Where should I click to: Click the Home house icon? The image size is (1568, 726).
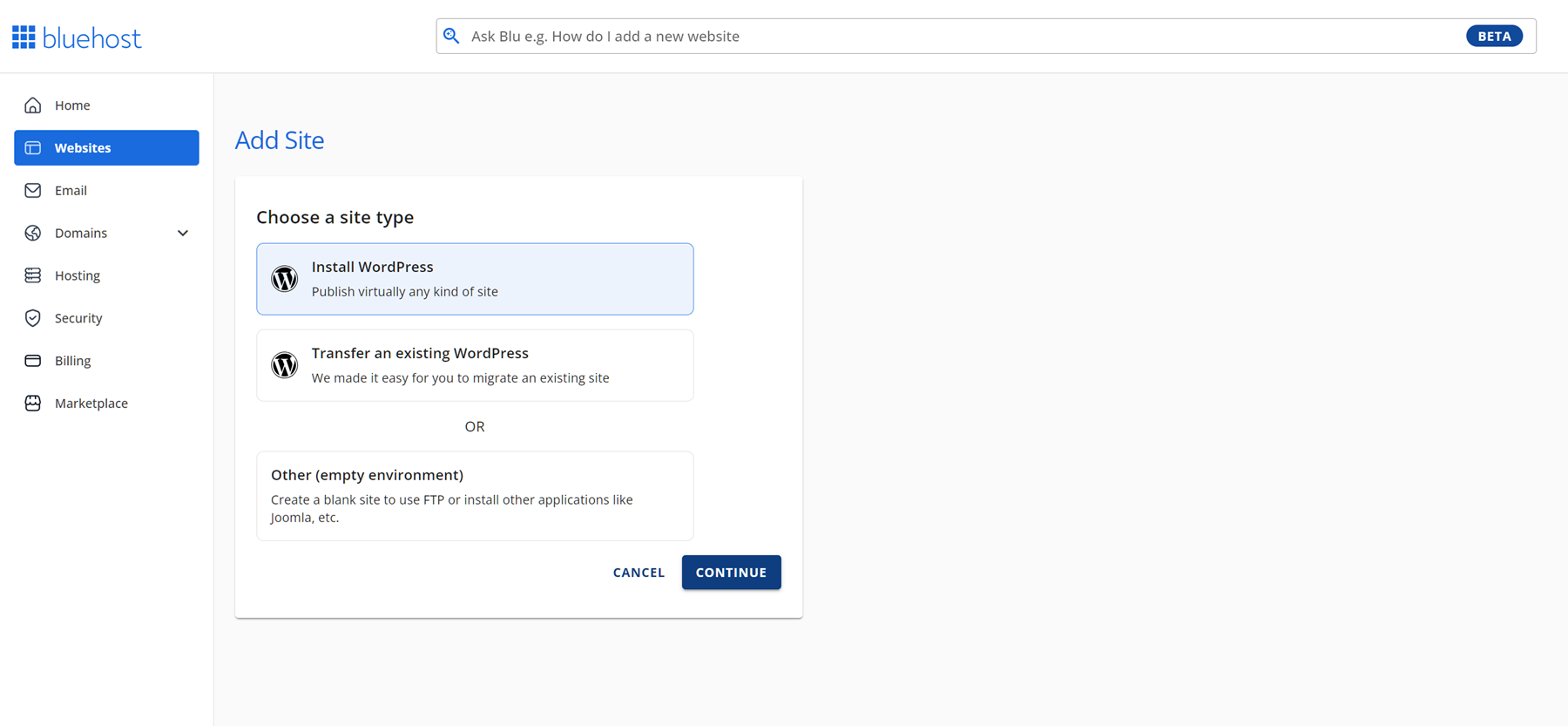(33, 105)
